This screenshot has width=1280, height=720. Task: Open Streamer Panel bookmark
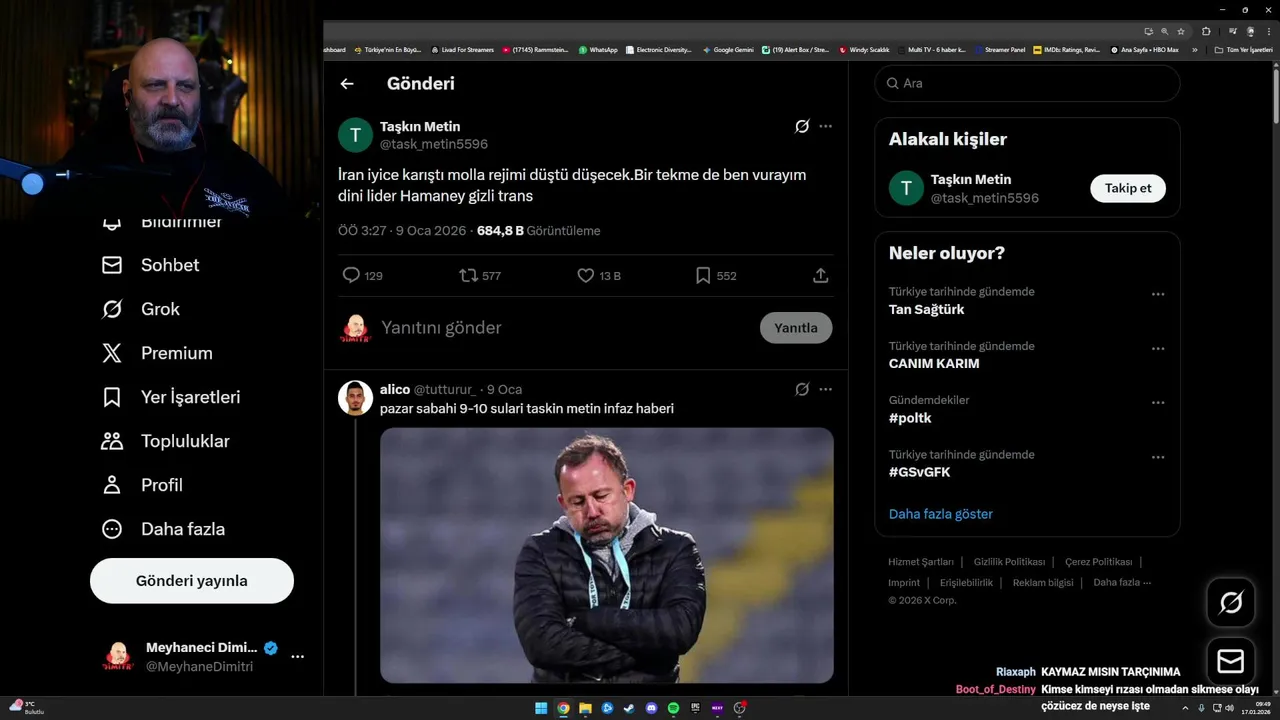999,49
